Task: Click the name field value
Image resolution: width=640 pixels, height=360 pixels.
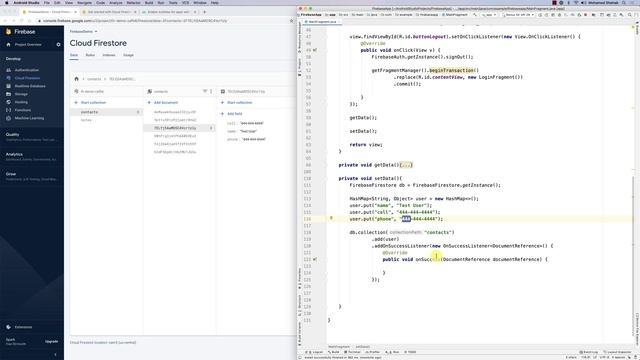Action: 248,131
